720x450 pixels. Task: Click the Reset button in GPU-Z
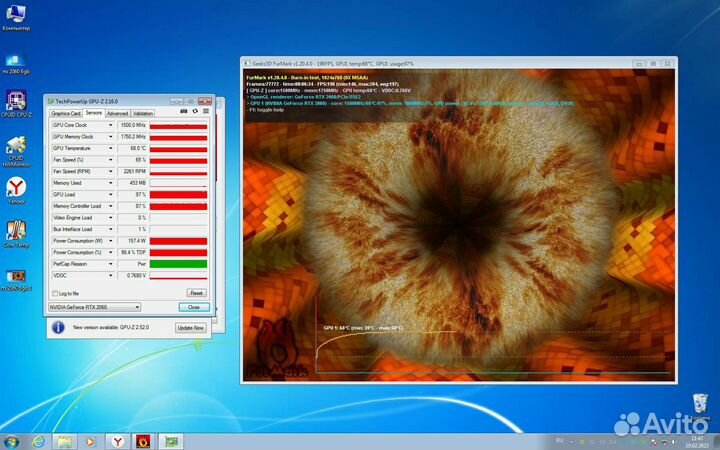(197, 293)
